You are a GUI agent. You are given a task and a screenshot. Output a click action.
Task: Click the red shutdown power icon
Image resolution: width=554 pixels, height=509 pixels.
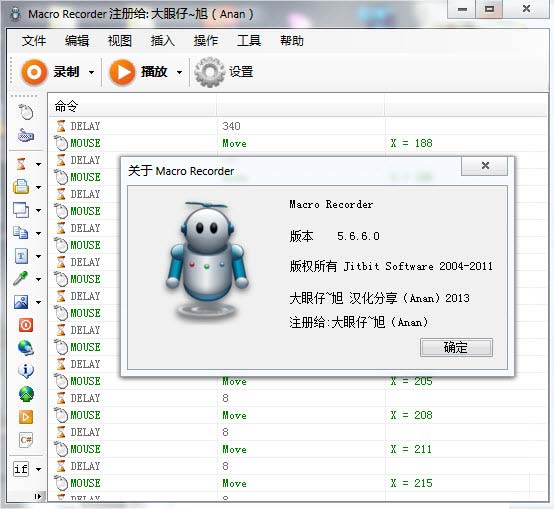pyautogui.click(x=26, y=325)
